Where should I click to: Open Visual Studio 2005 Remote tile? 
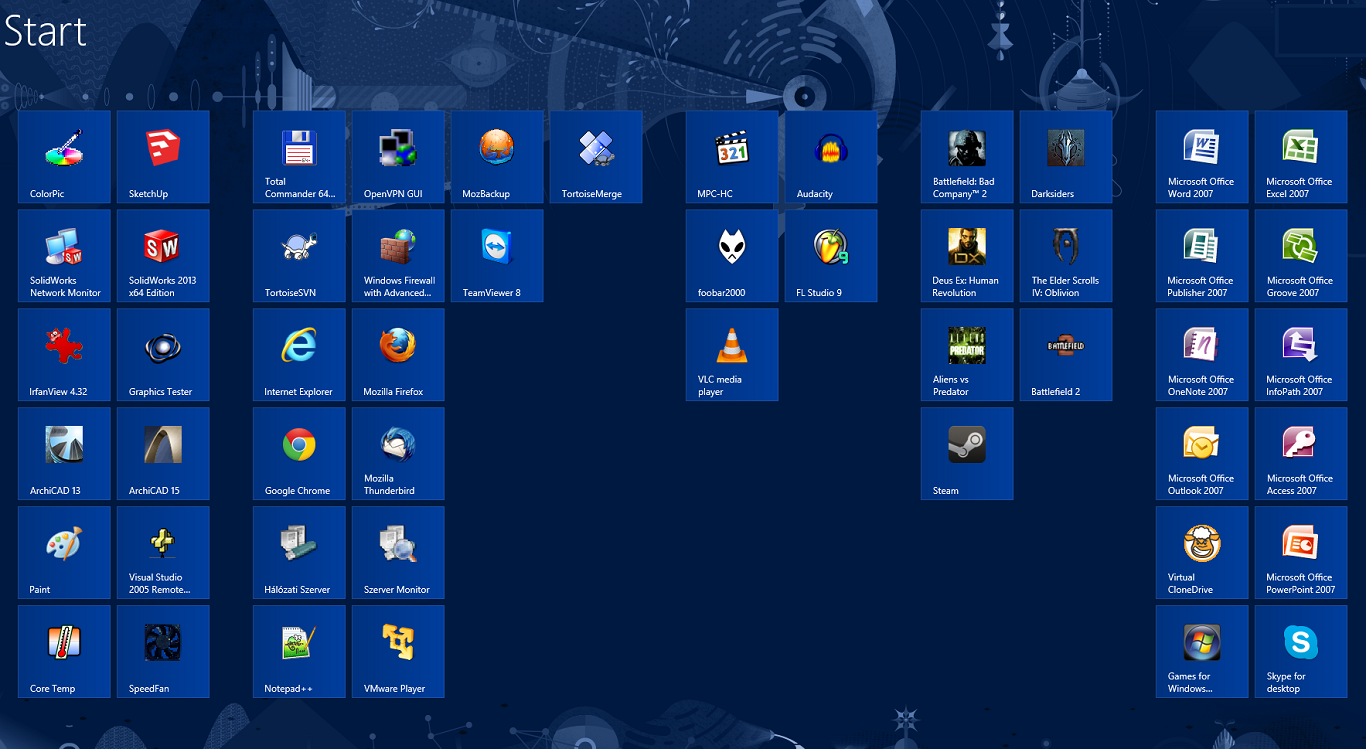(163, 553)
